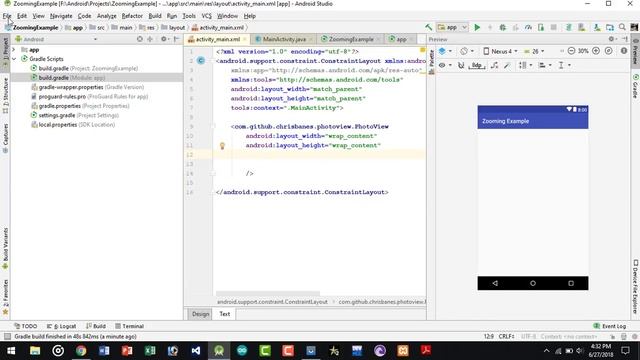Click collapse all icon in Project panel
The height and width of the screenshot is (360, 640).
tap(150, 39)
